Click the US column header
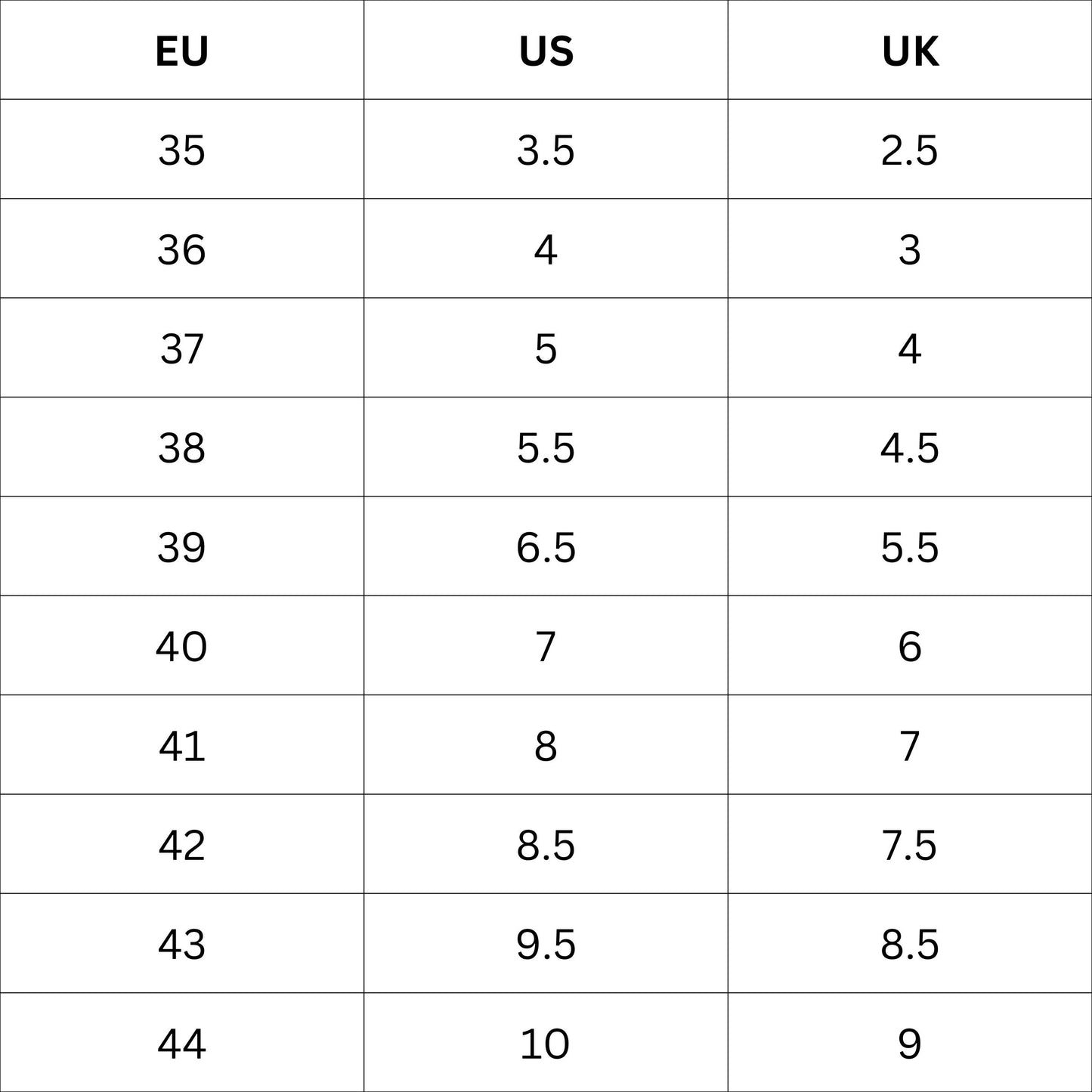The image size is (1092, 1092). (546, 51)
